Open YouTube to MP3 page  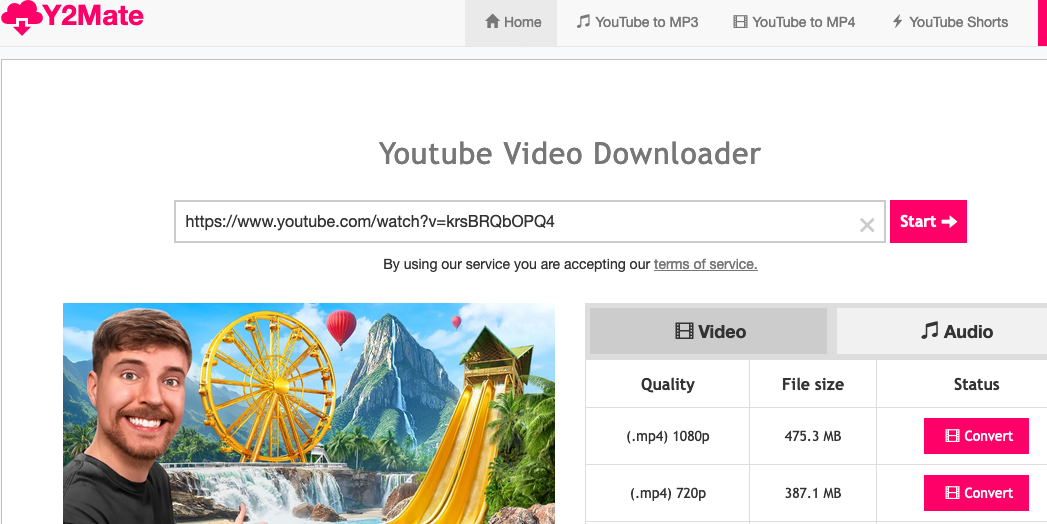637,23
